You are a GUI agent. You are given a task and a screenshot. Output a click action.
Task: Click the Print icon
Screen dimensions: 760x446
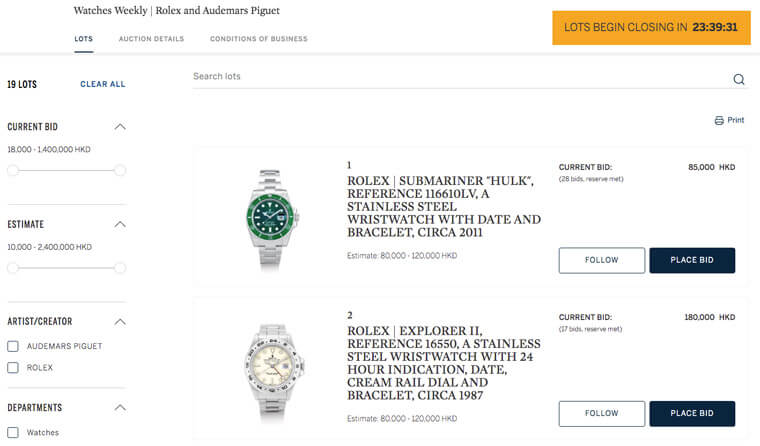[x=719, y=121]
